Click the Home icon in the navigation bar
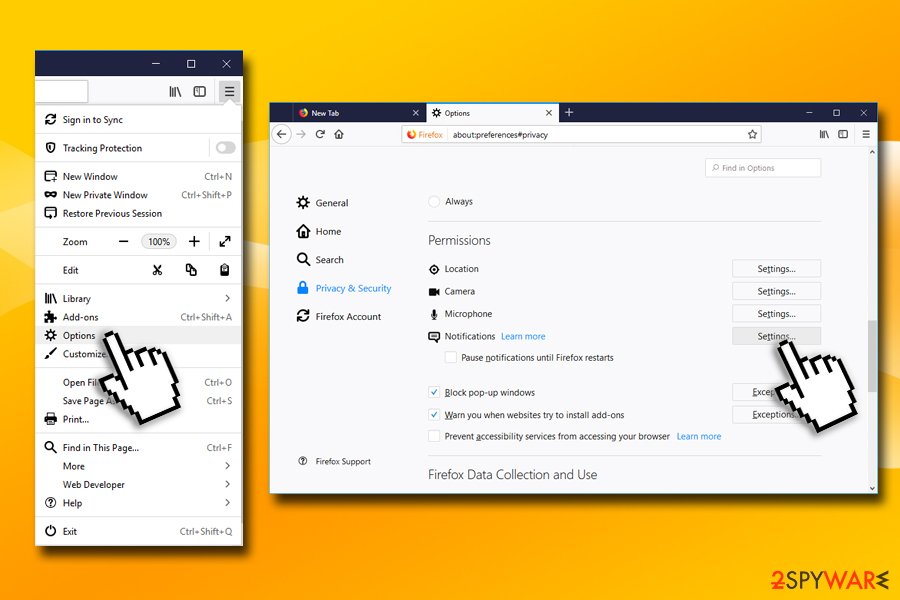The height and width of the screenshot is (600, 900). point(339,134)
